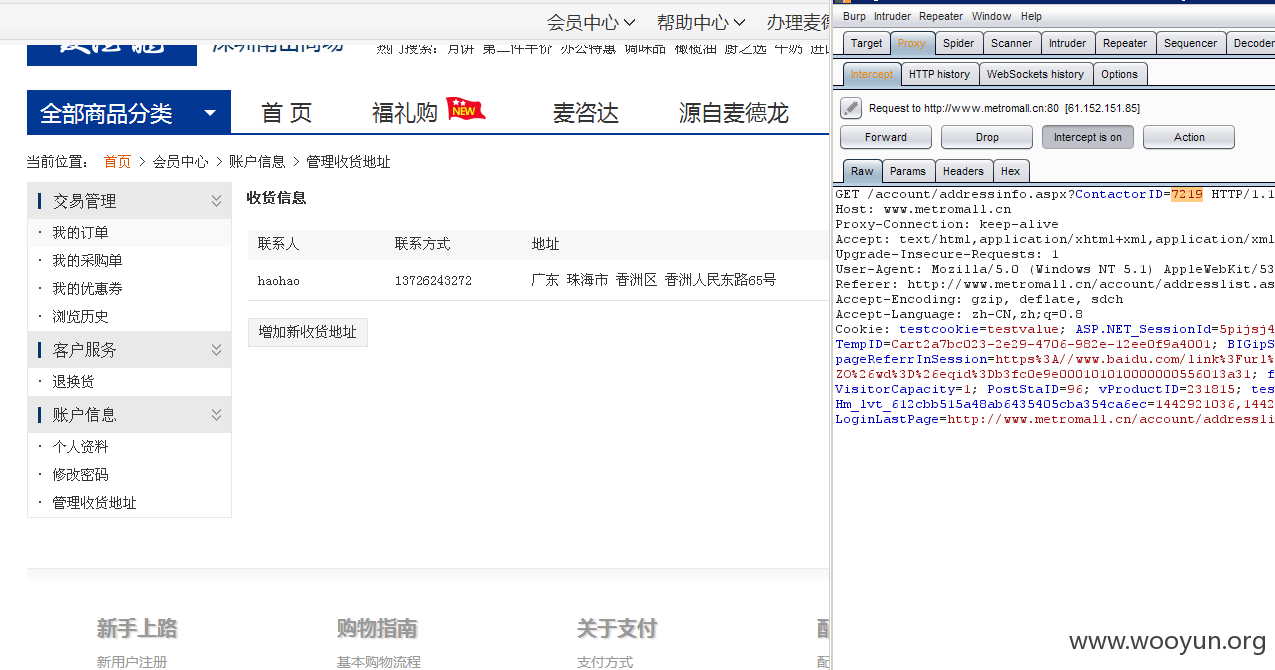Image resolution: width=1275 pixels, height=670 pixels.
Task: Click the Forward button
Action: (886, 137)
